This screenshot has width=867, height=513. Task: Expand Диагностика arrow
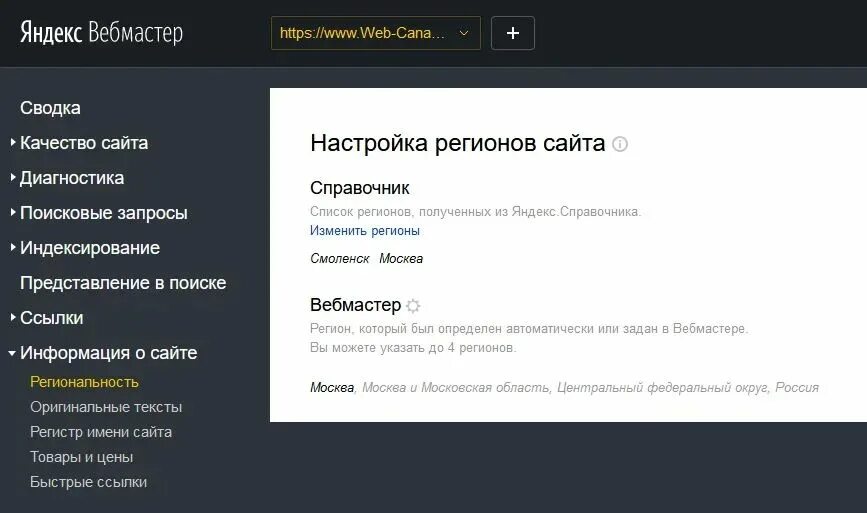tap(13, 177)
